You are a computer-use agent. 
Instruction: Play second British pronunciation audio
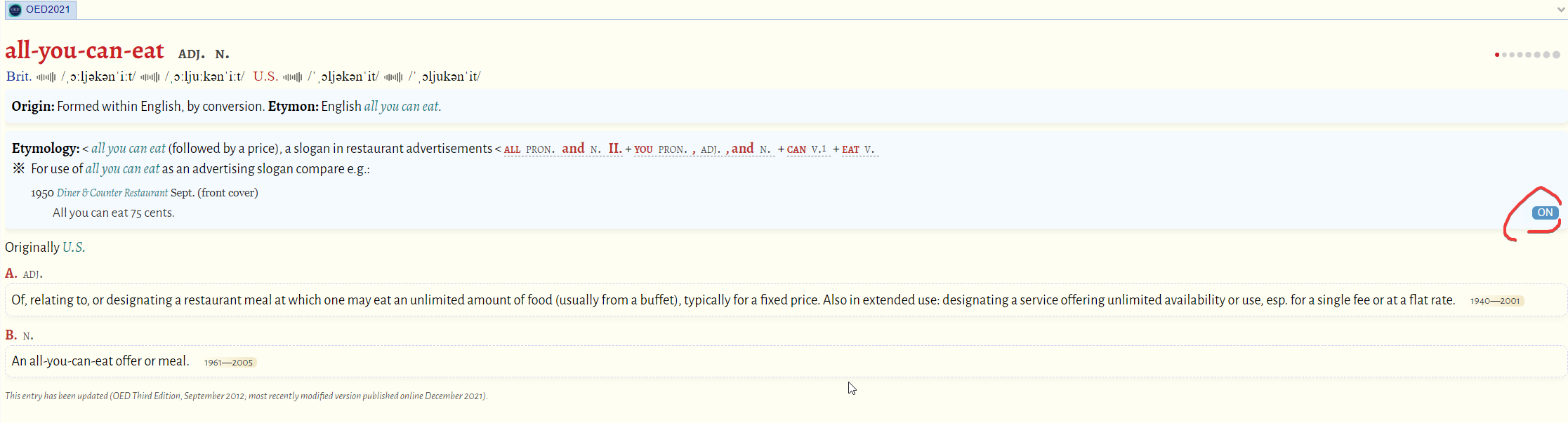click(150, 77)
